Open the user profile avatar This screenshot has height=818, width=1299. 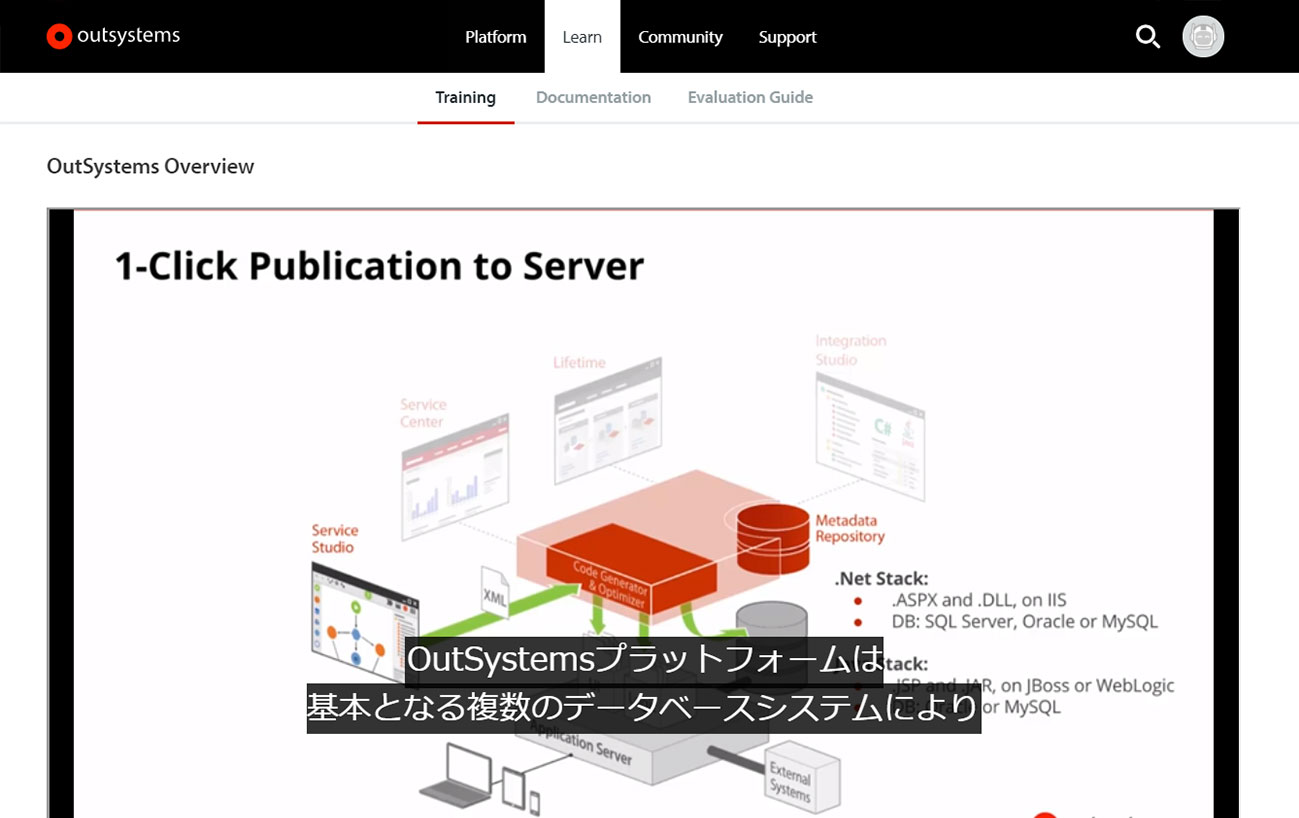(x=1203, y=37)
